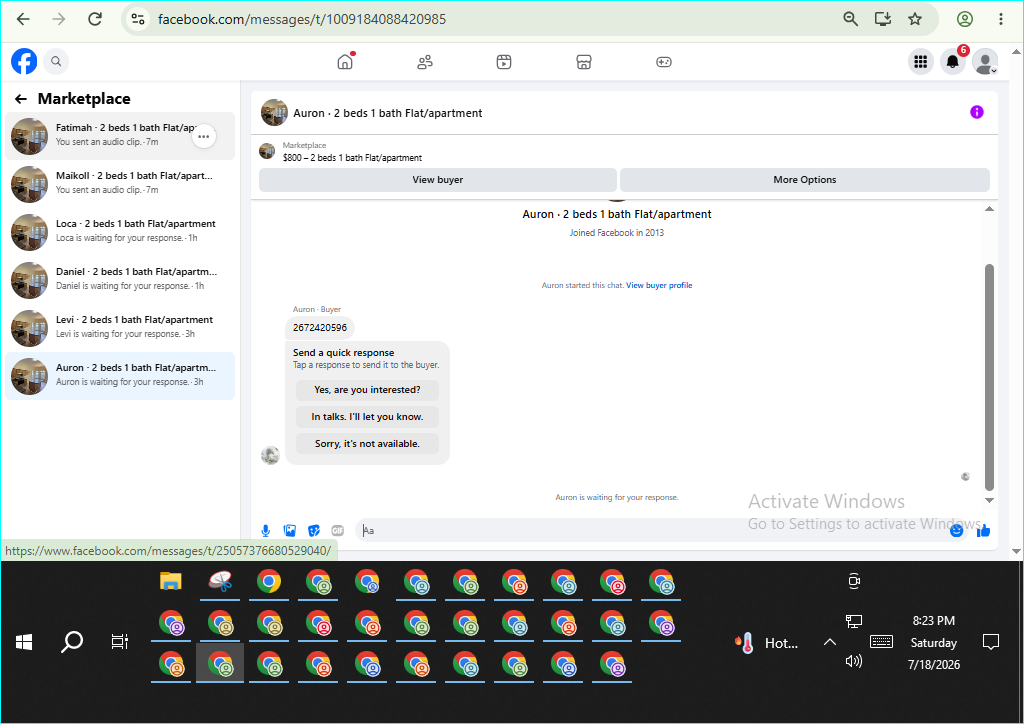Open Chrome three-dot menu
Viewport: 1024px width, 724px height.
[x=1000, y=19]
